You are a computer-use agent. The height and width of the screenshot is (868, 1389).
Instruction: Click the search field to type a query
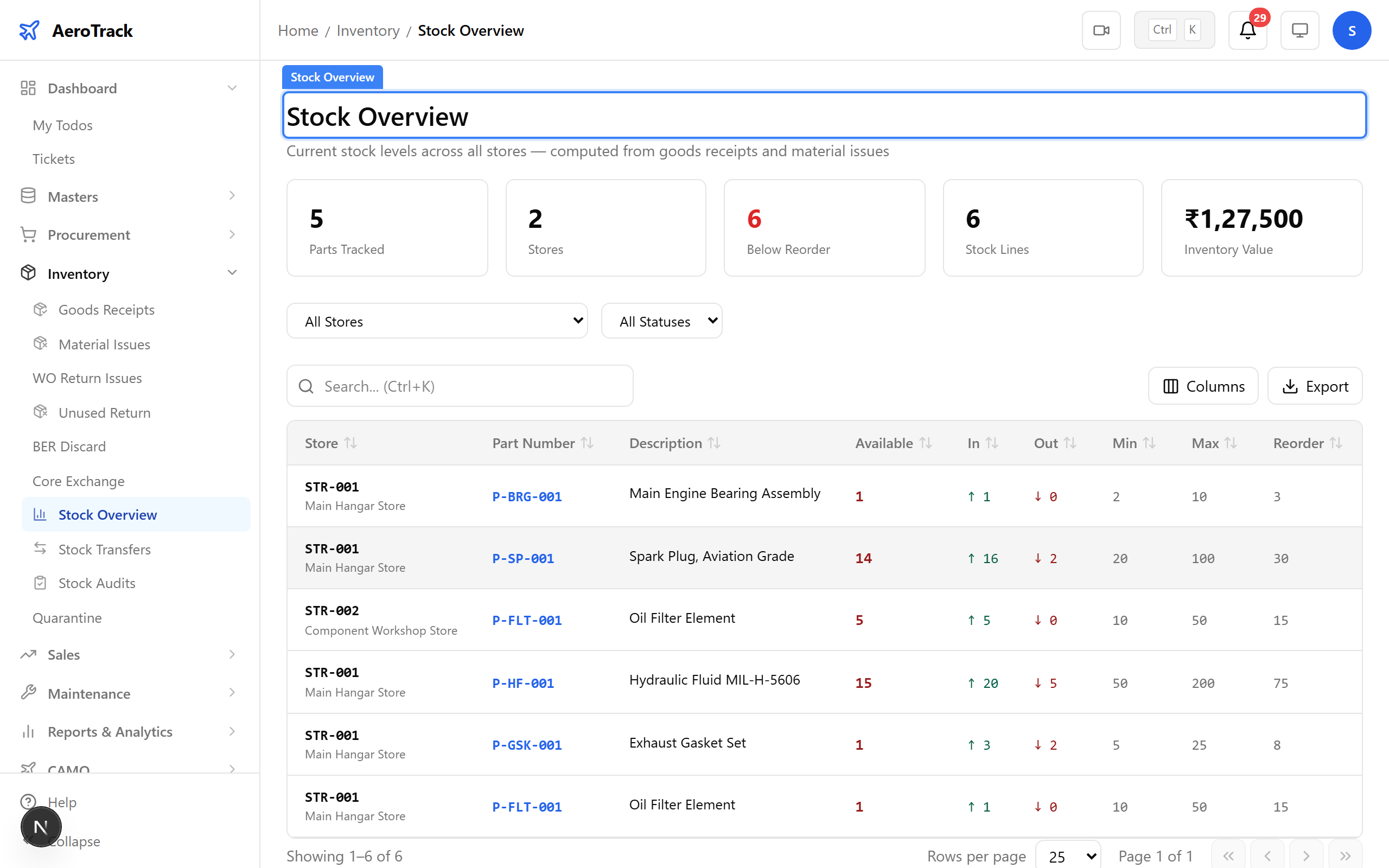tap(459, 386)
